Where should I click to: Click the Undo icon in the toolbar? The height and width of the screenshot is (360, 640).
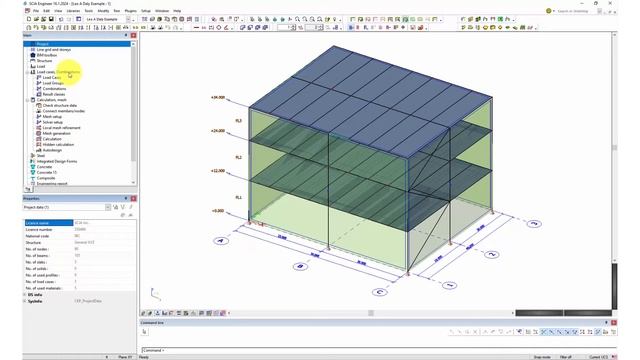(61, 19)
